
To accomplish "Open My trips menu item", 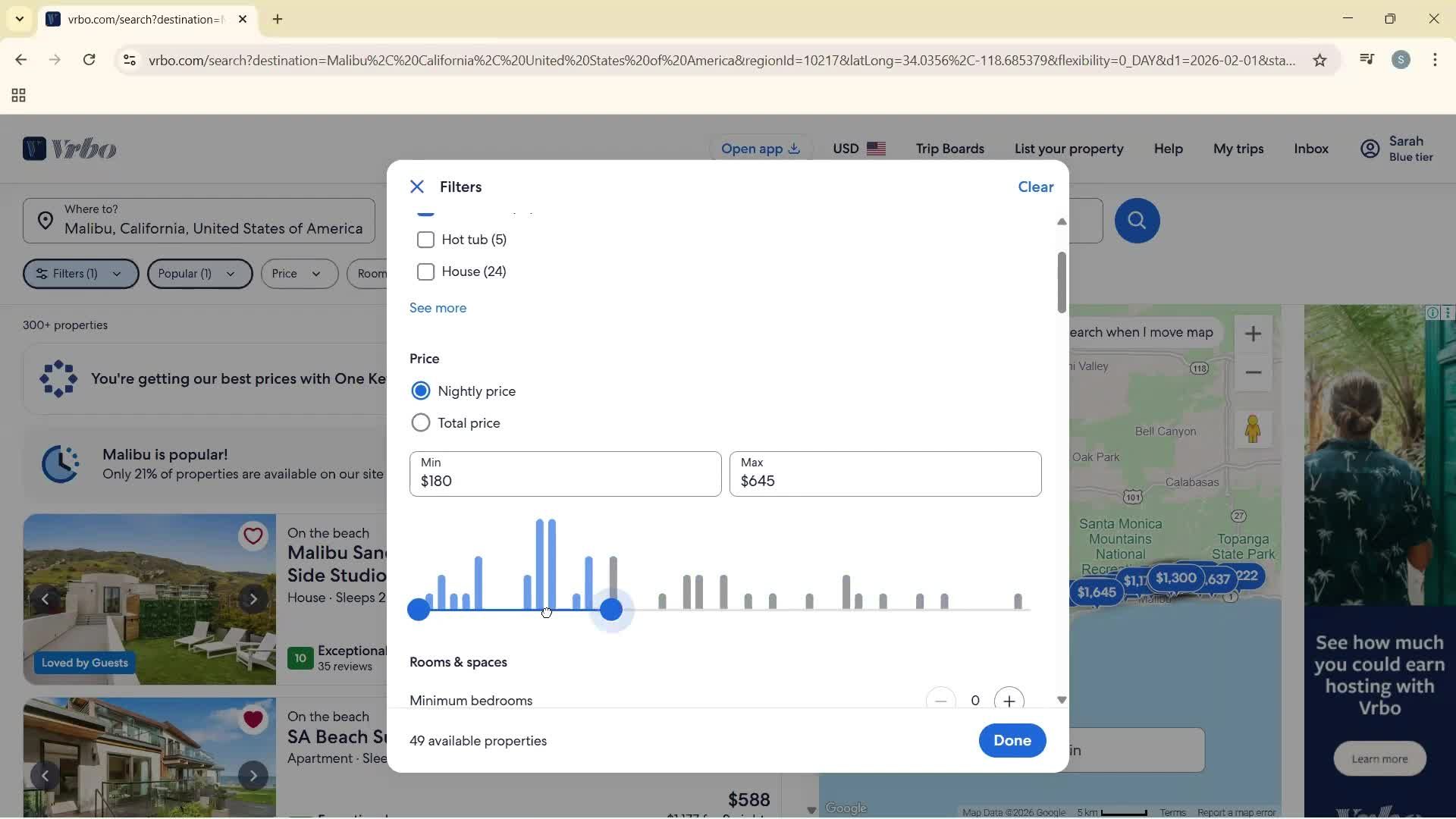I will (x=1238, y=149).
